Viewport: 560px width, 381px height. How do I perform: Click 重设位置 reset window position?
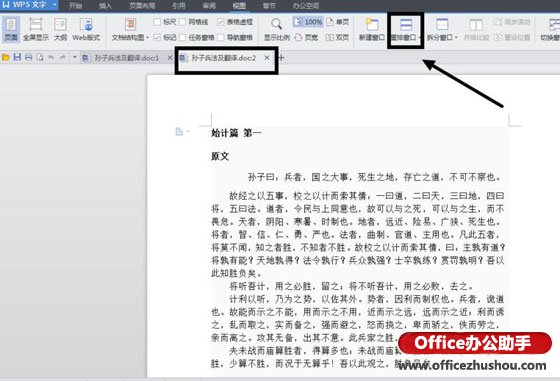tap(512, 37)
